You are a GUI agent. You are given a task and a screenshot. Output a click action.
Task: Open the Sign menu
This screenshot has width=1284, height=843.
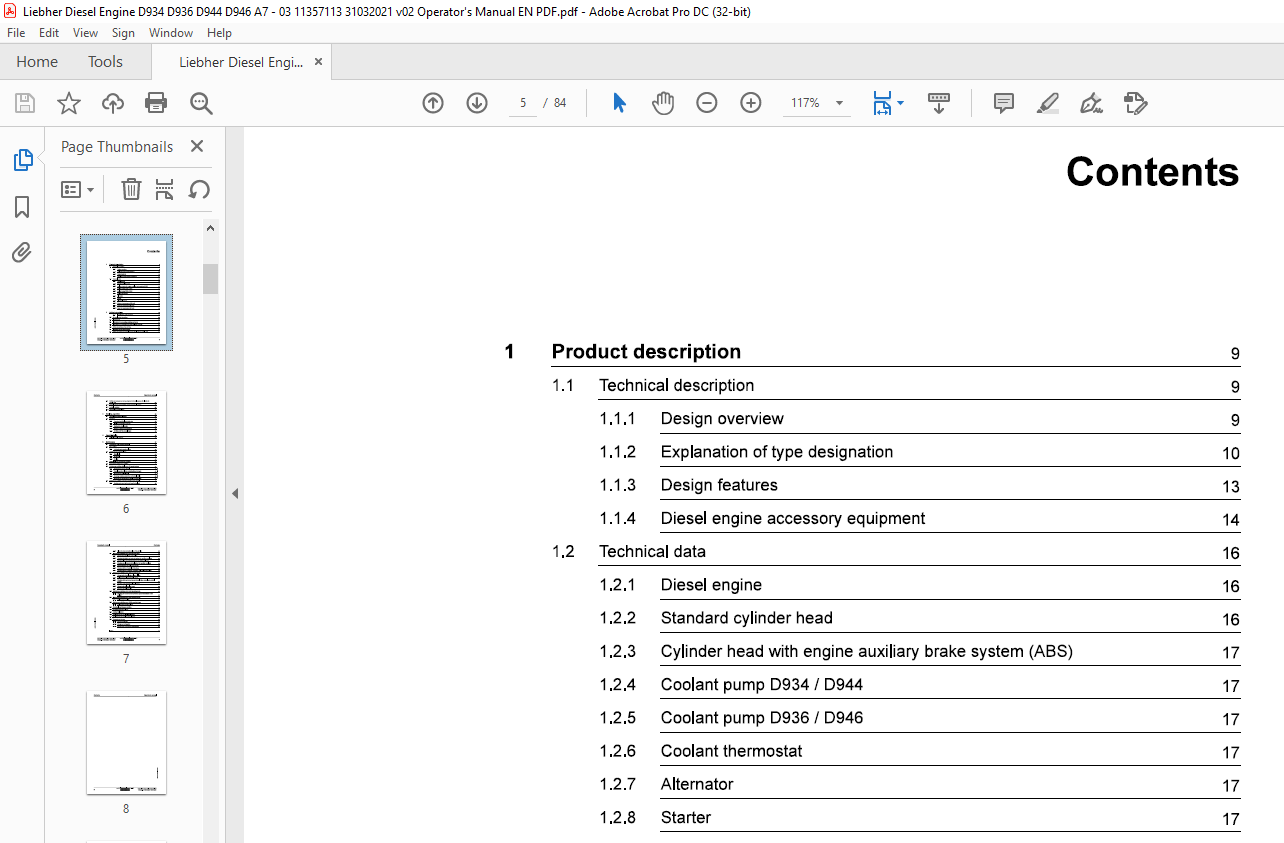click(x=123, y=33)
